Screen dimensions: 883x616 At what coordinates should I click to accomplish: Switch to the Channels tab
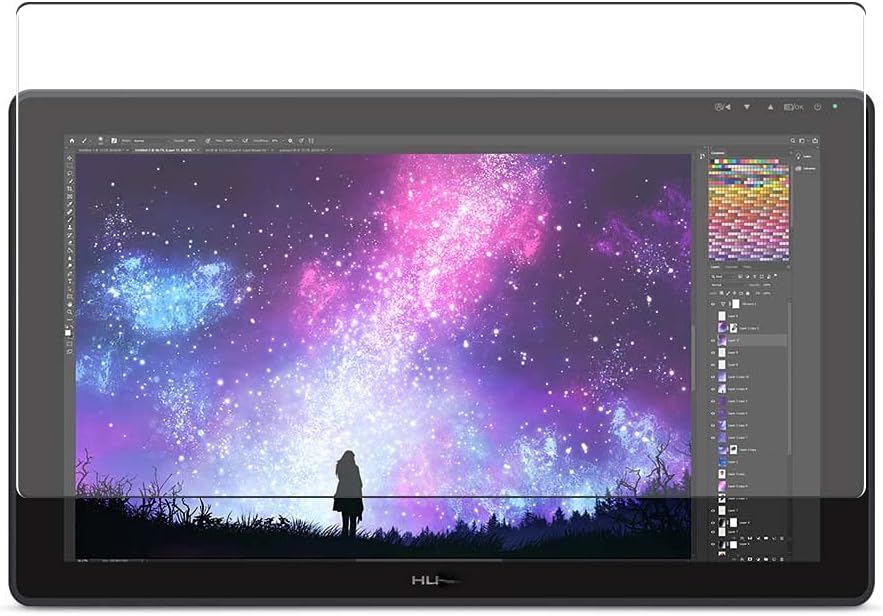point(732,267)
